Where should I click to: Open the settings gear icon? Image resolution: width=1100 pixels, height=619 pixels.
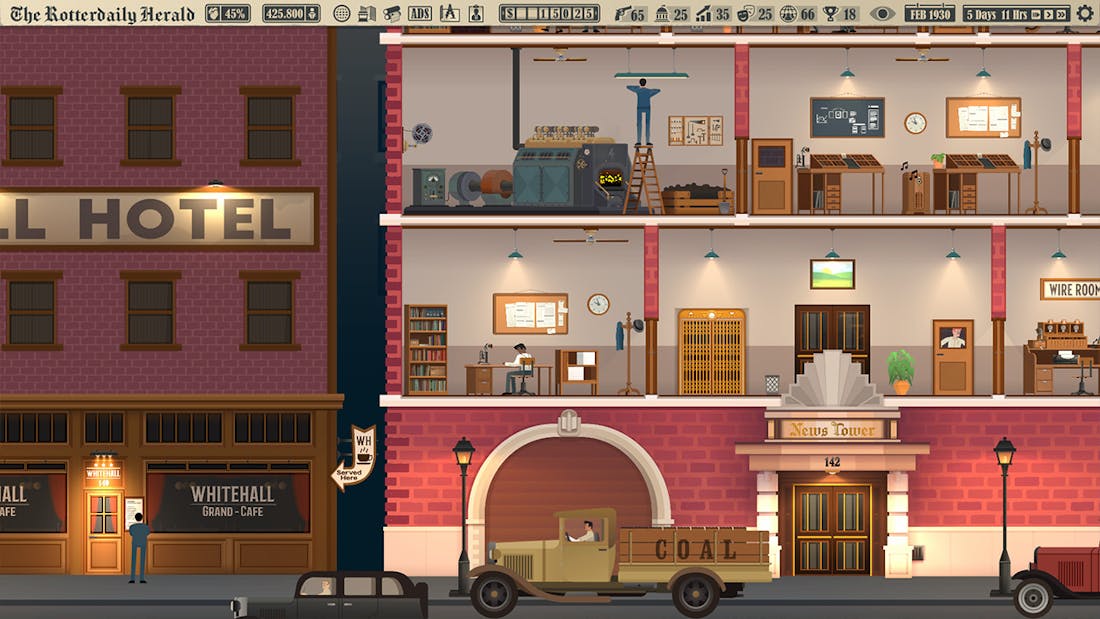1085,13
